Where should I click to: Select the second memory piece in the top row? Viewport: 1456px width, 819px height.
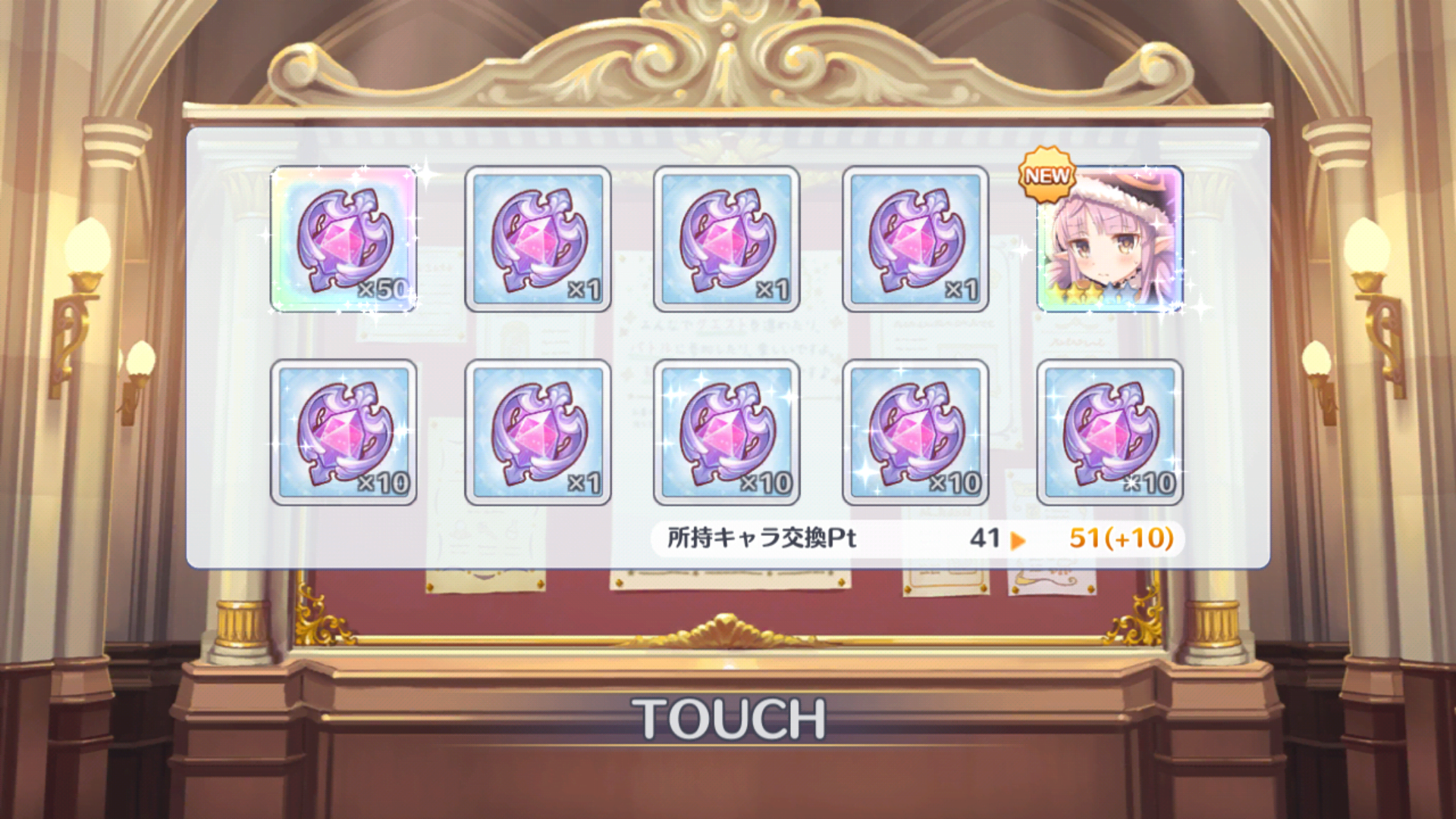pos(538,239)
